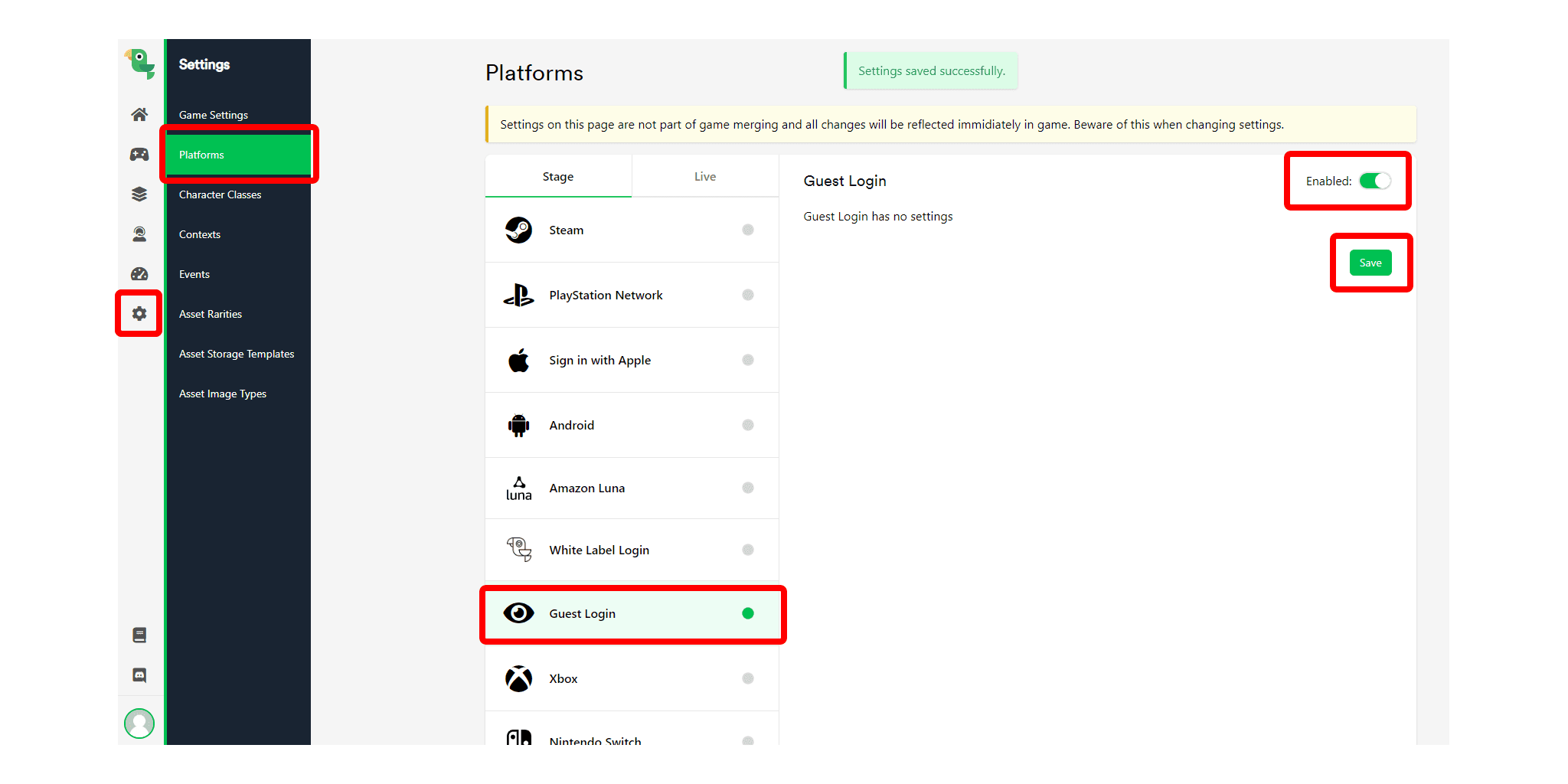Open the Discord chat icon
The image size is (1568, 784).
[139, 675]
